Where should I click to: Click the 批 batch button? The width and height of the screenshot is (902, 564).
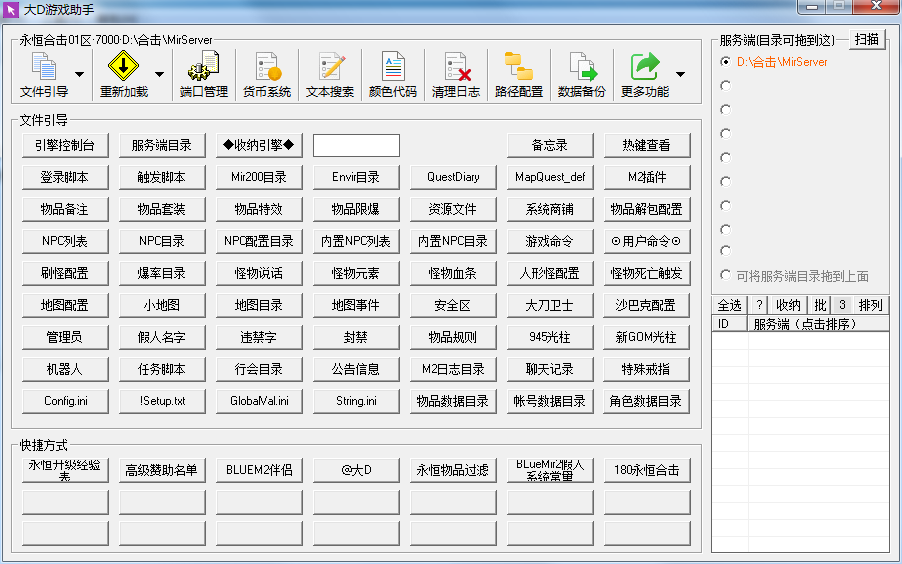(820, 305)
